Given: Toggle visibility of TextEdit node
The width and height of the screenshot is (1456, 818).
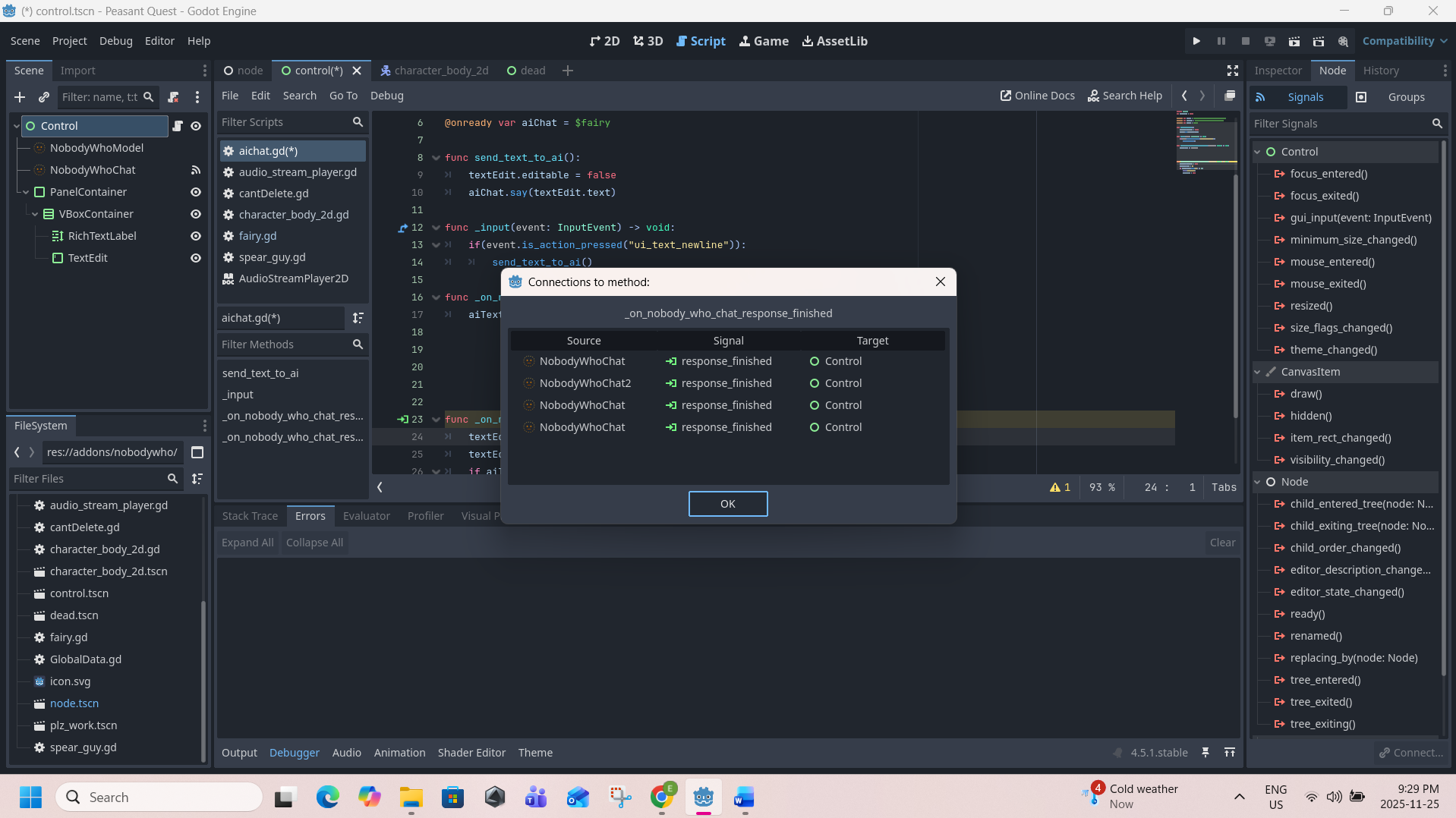Looking at the screenshot, I should pos(195,258).
